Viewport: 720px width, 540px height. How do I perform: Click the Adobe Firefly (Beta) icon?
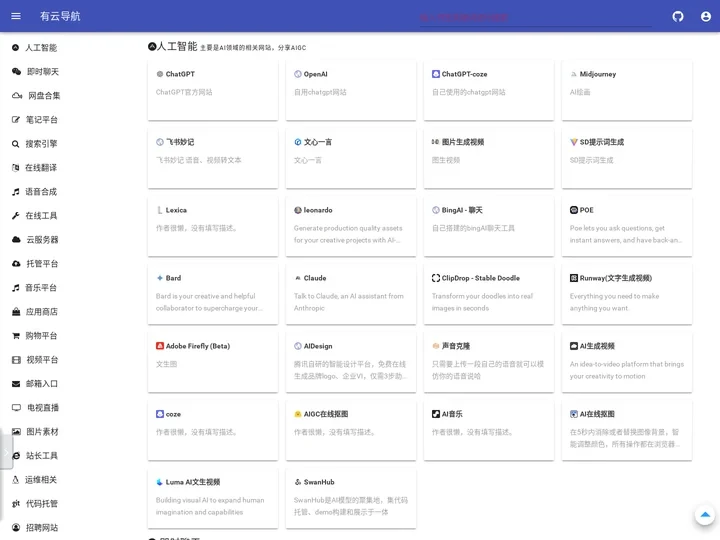(160, 346)
